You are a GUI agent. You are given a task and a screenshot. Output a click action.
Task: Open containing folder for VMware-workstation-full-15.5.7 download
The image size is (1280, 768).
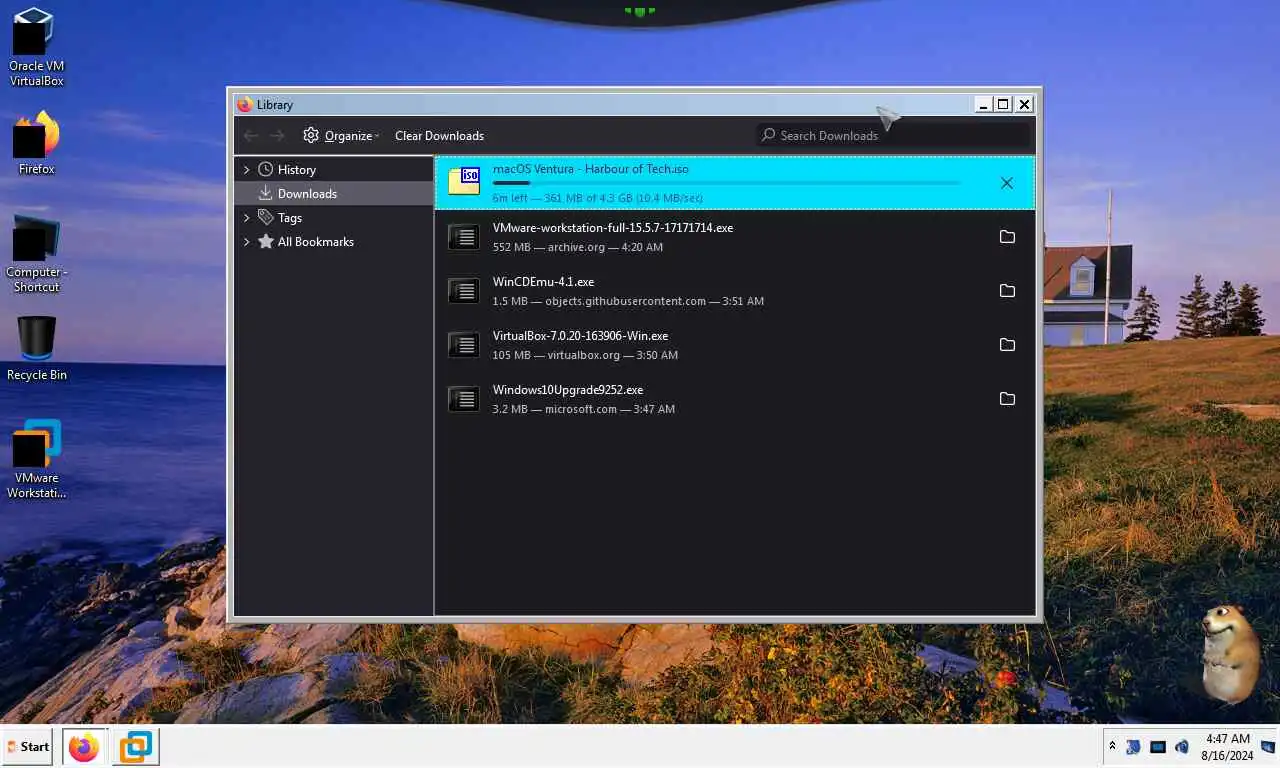(1007, 237)
